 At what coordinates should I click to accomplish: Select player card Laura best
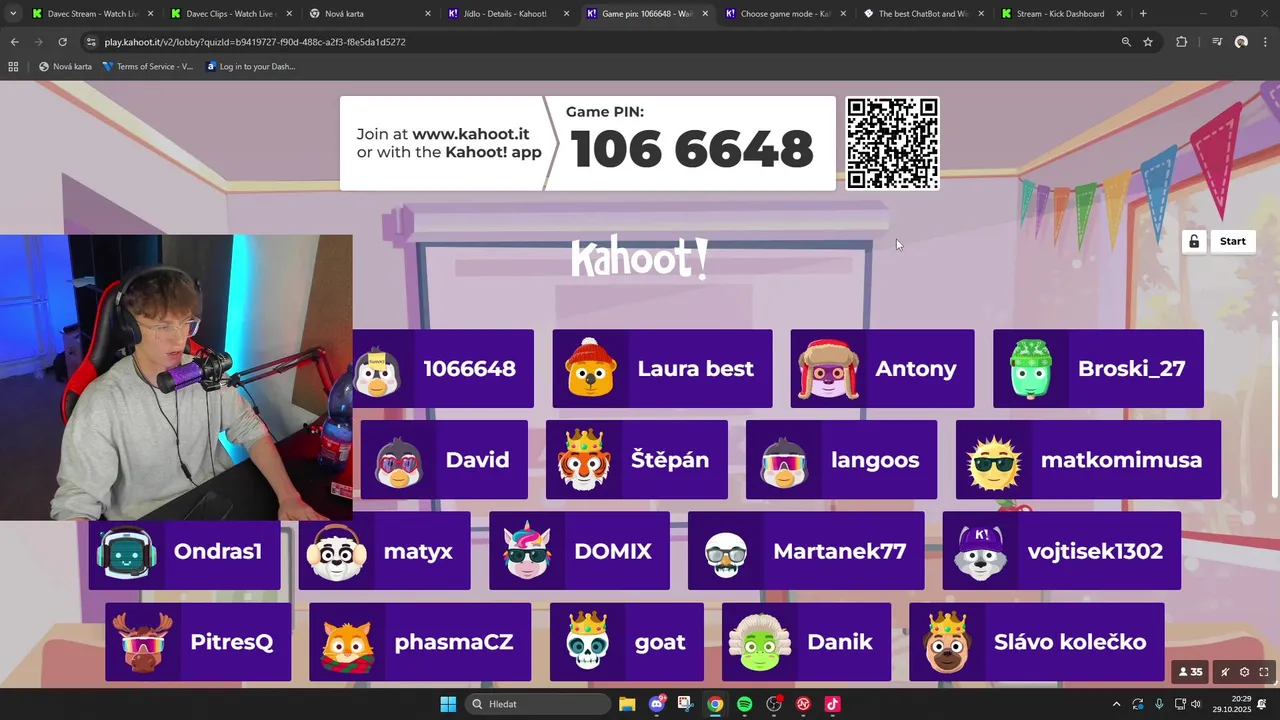pos(662,368)
